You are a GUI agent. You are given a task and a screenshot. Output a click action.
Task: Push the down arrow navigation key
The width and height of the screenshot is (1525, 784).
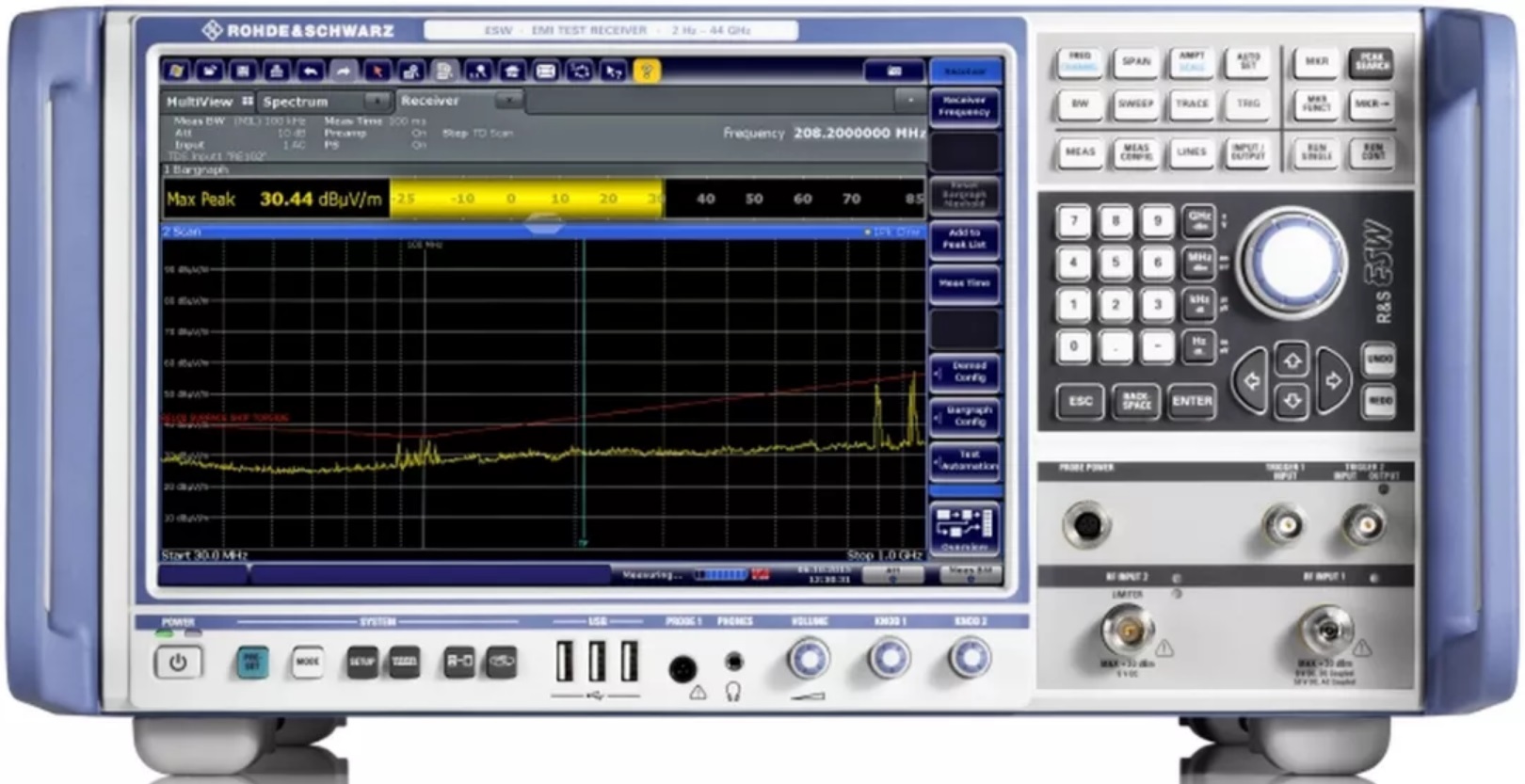tap(1292, 402)
